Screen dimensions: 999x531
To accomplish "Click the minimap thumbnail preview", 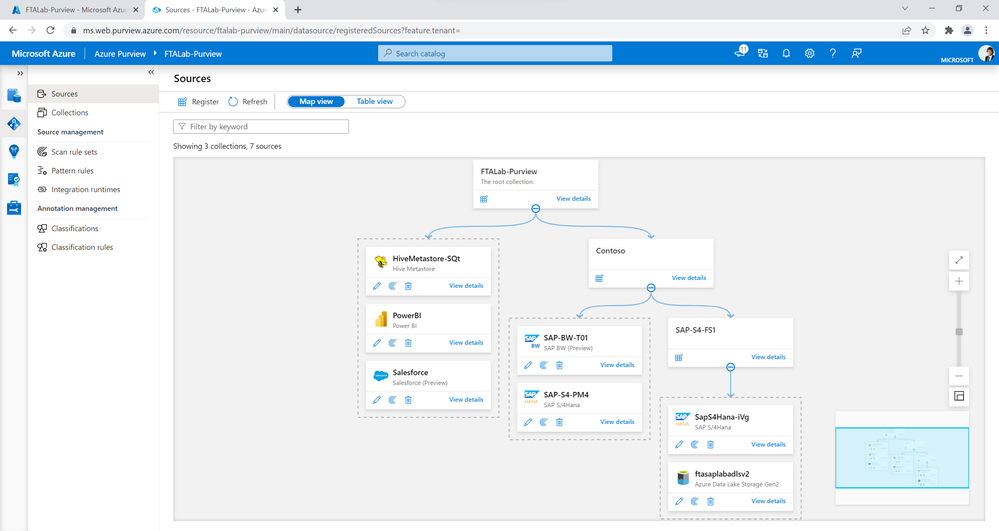I will [902, 458].
